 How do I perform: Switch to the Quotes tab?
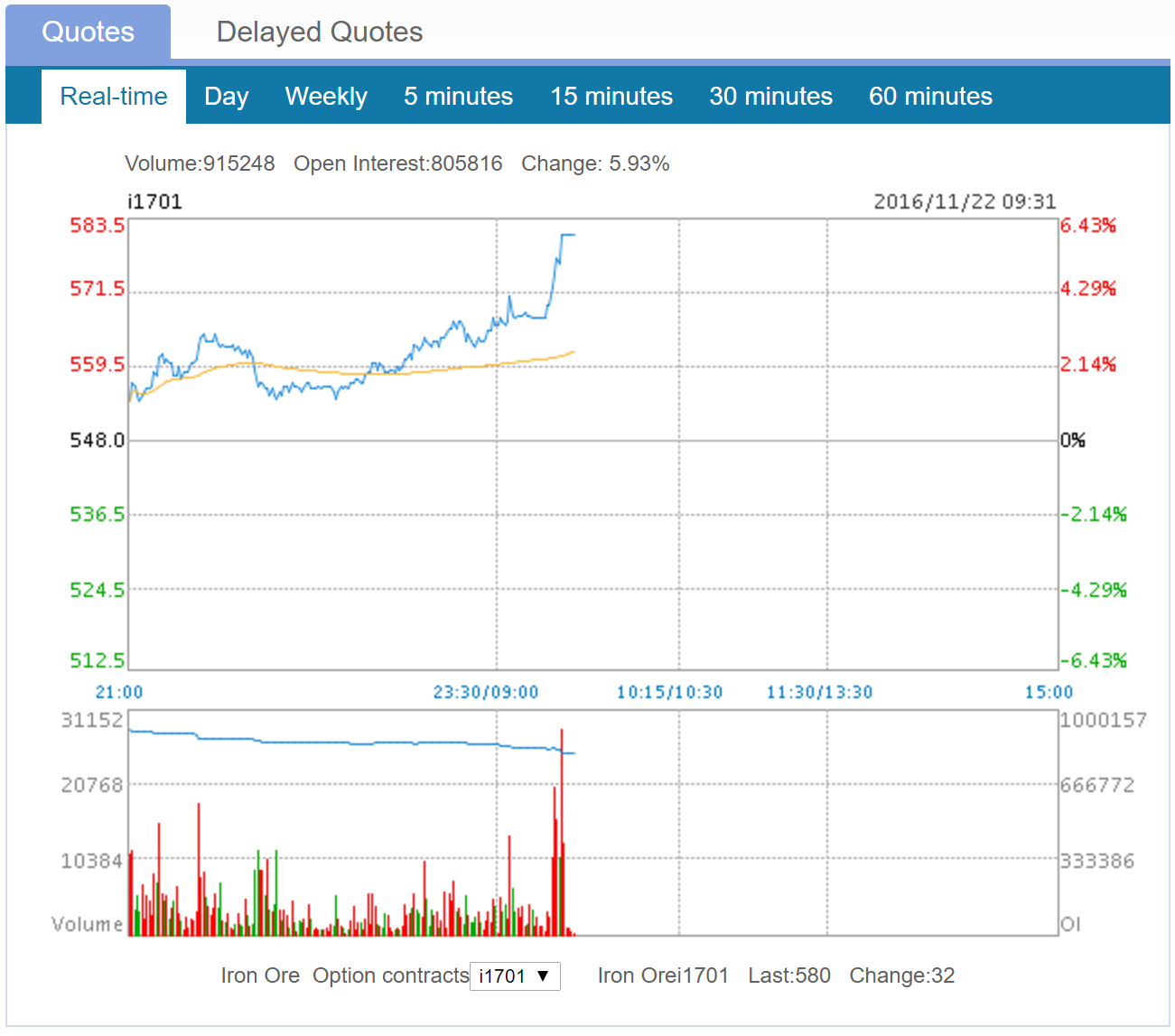coord(88,33)
